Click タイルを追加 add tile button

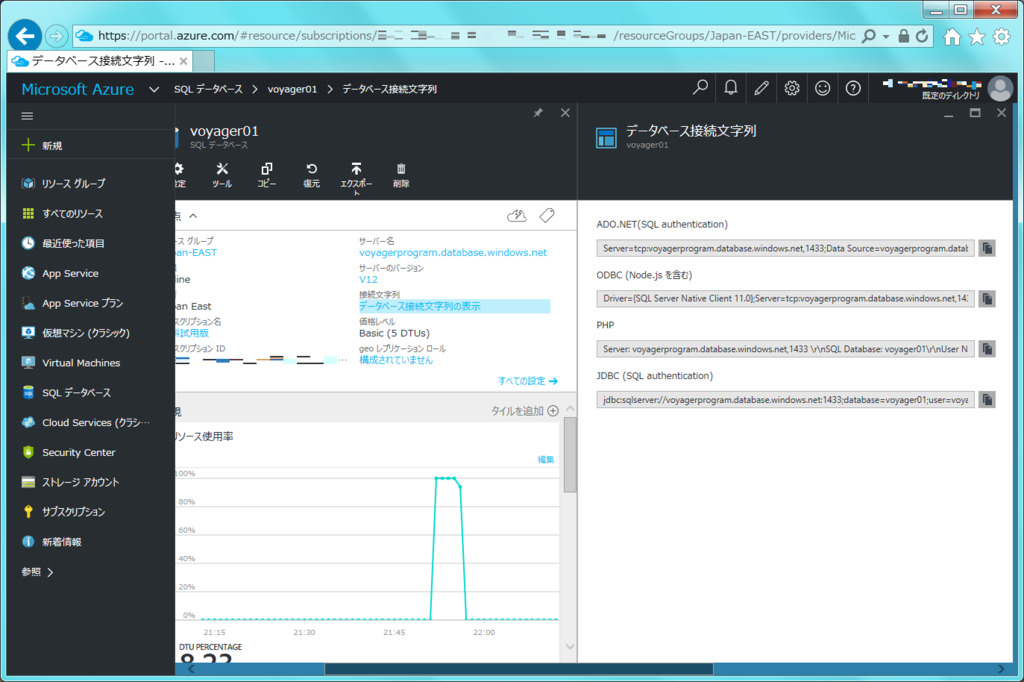pos(525,411)
